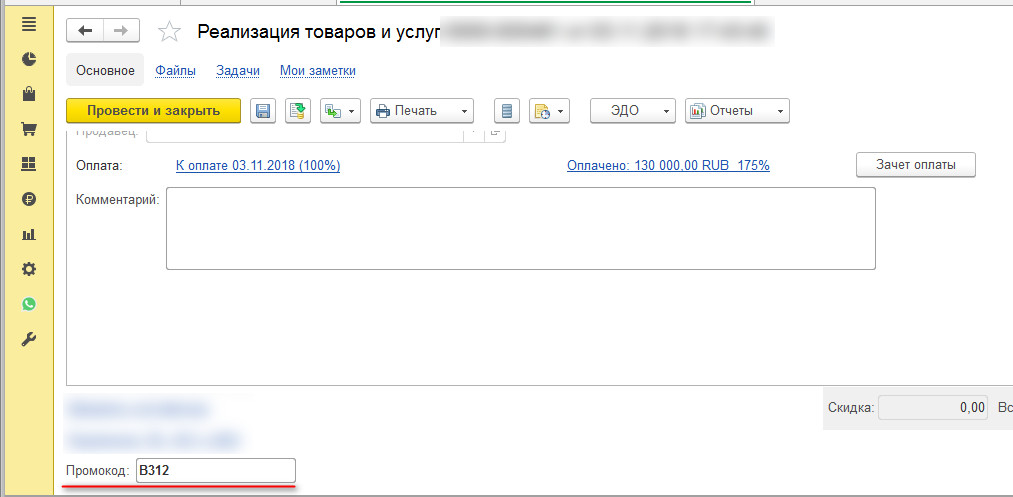Open the Мои заметки tab

pos(317,70)
